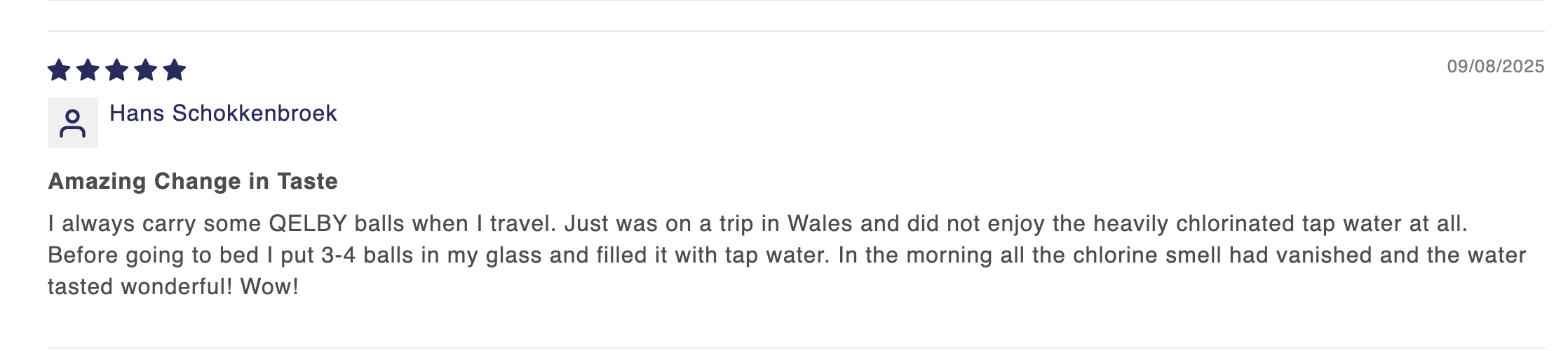The width and height of the screenshot is (1568, 351).
Task: Click the second rating star
Action: click(88, 70)
